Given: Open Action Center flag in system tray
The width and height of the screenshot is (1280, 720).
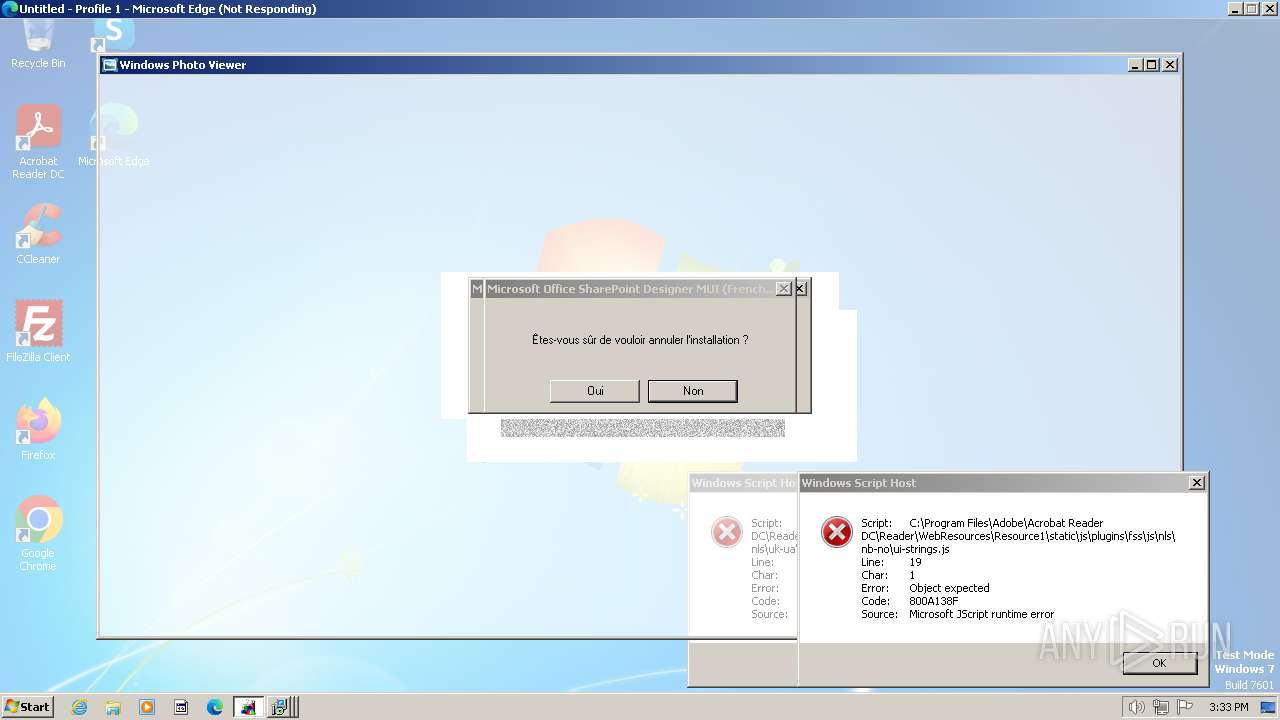Looking at the screenshot, I should pyautogui.click(x=1185, y=707).
